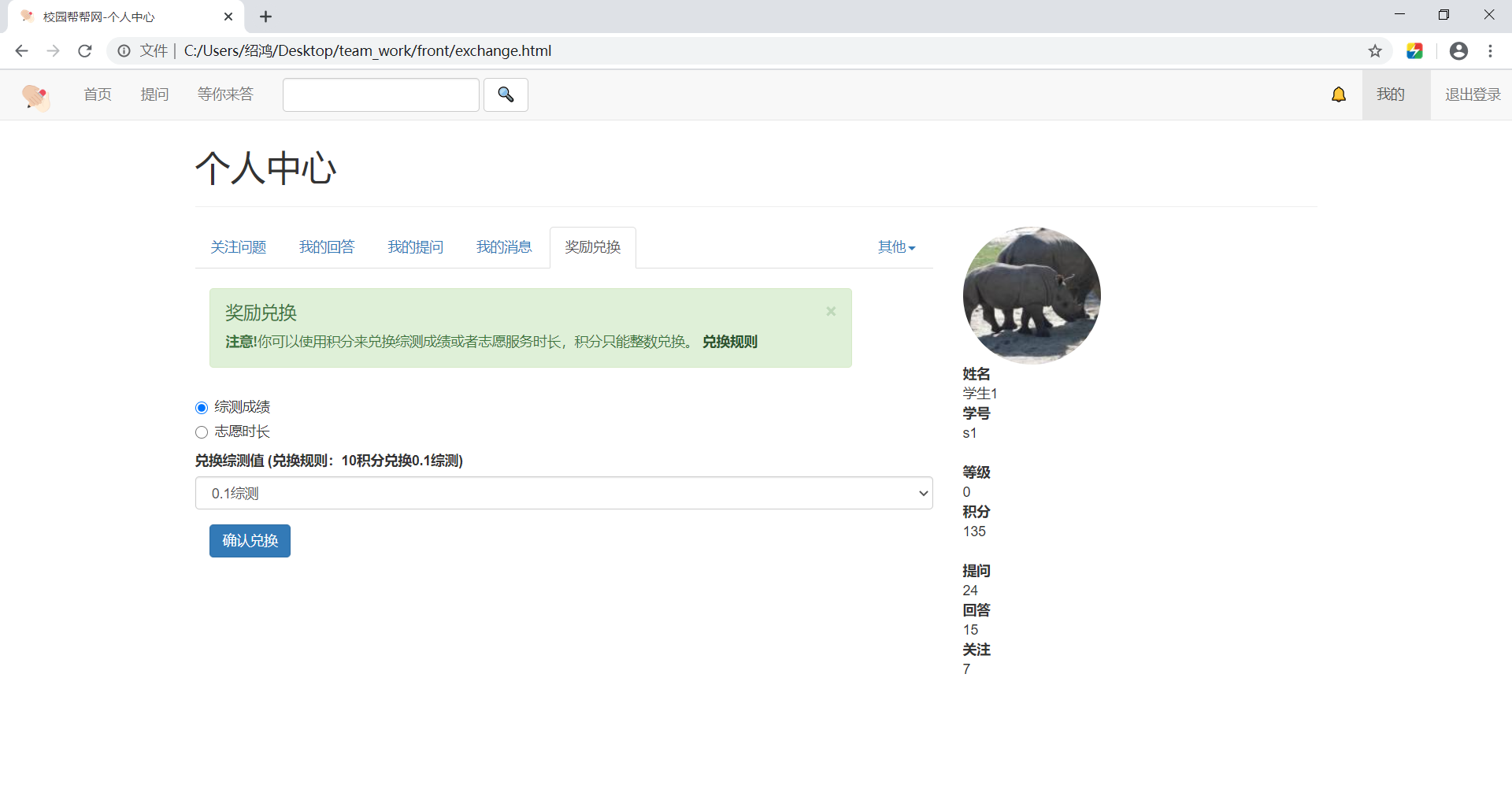The height and width of the screenshot is (811, 1512).
Task: Open the 0.1综测 dropdown select
Action: tap(564, 493)
